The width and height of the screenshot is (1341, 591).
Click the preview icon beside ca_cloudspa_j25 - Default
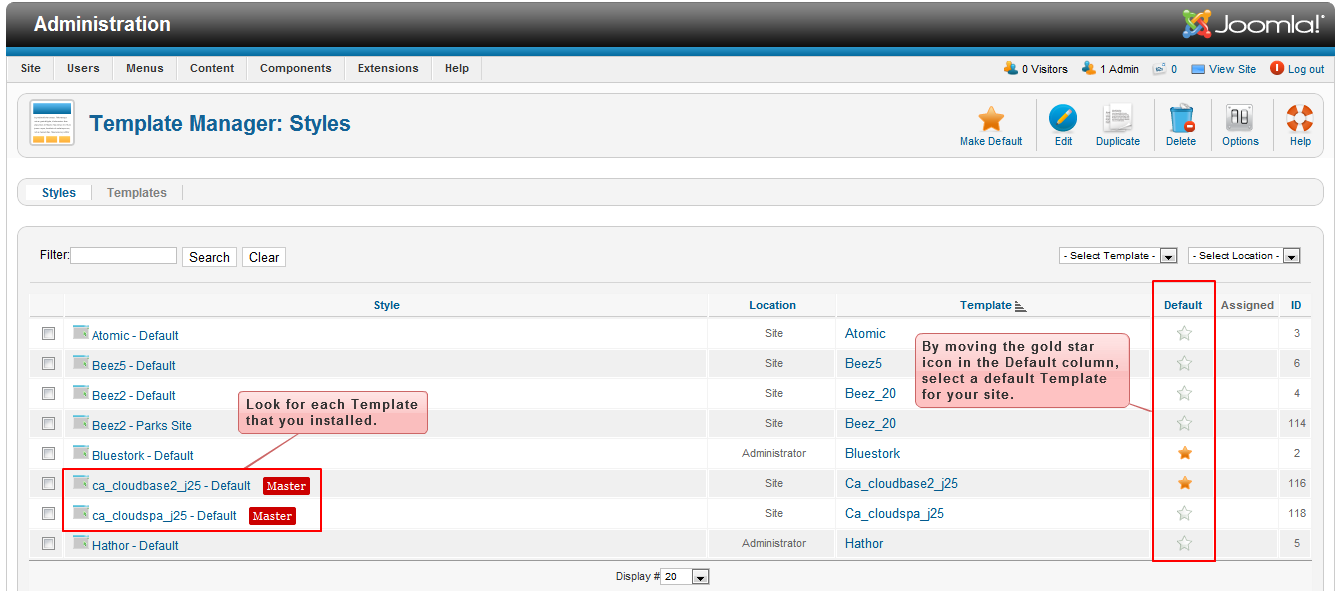81,512
